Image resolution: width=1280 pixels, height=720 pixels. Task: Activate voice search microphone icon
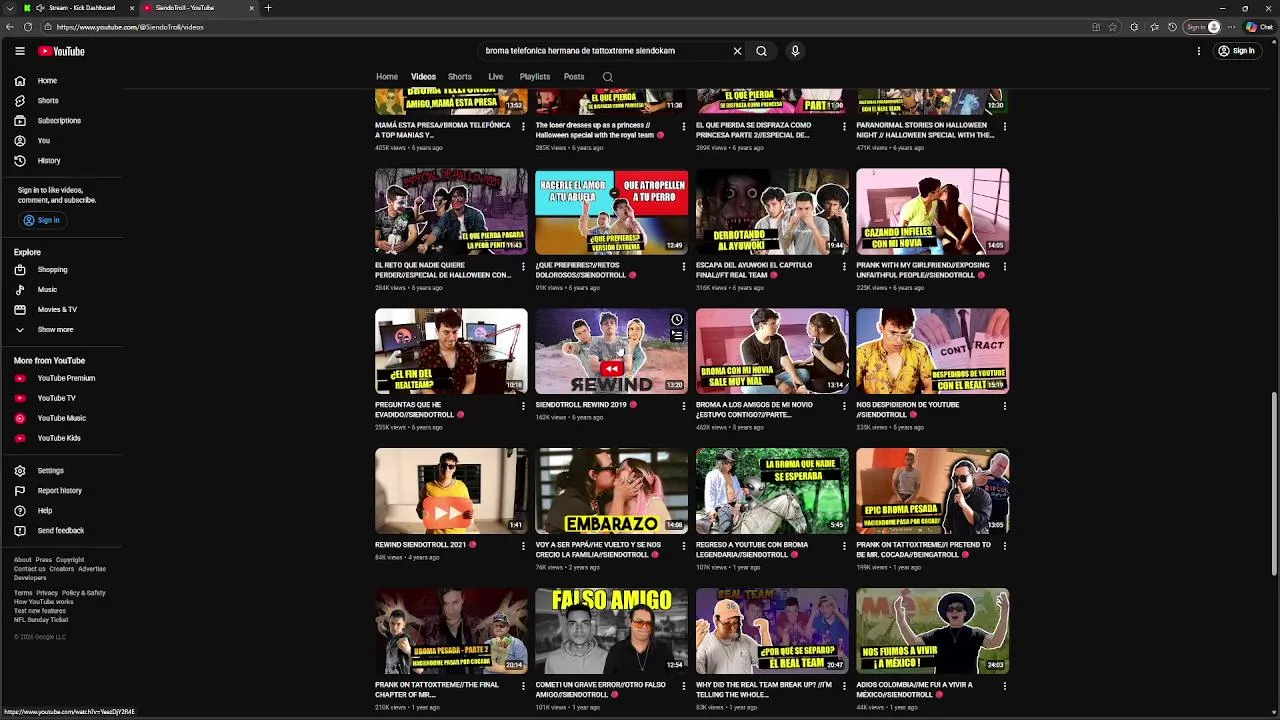pos(795,51)
